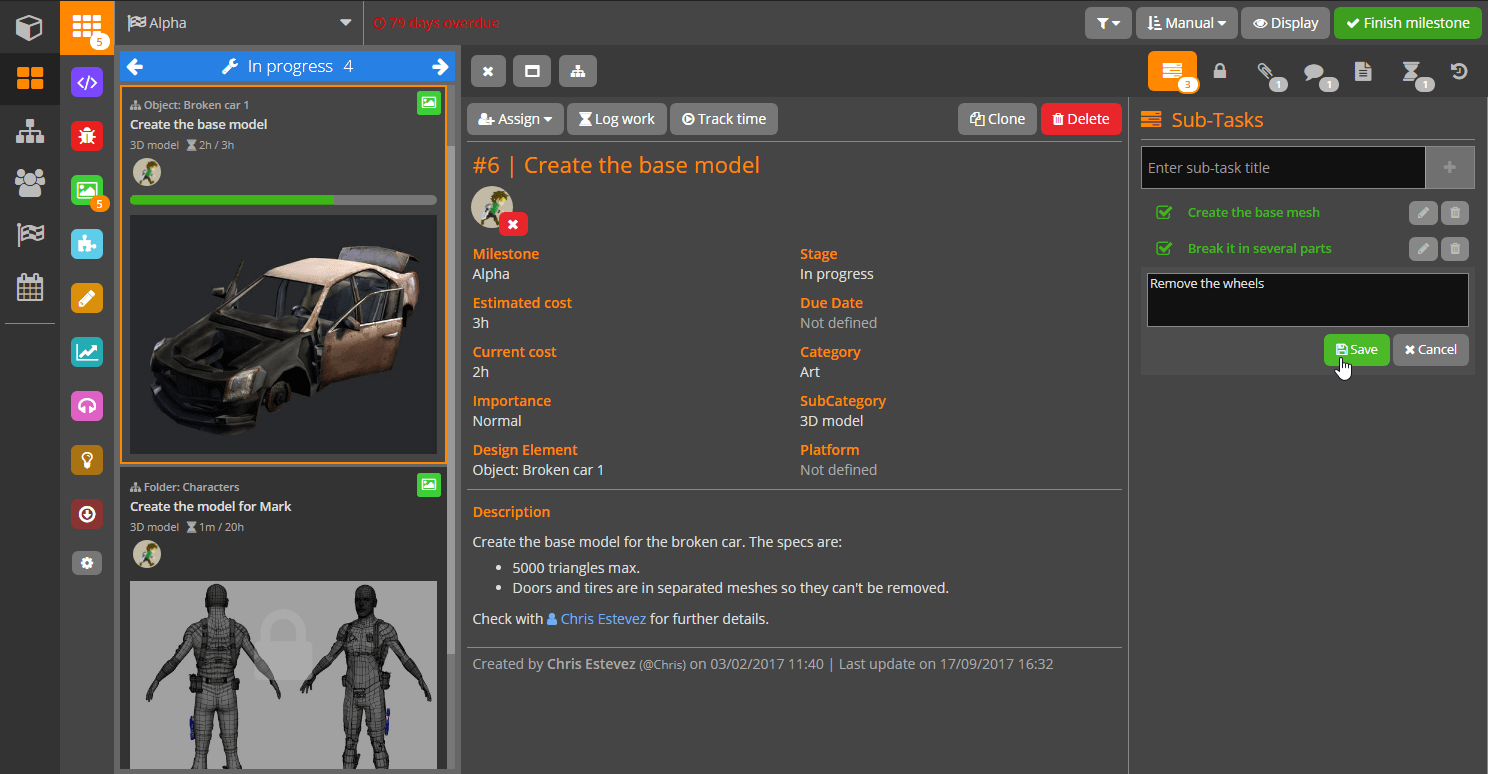Click the lock icon in task tabs
The image size is (1488, 774).
coord(1220,71)
